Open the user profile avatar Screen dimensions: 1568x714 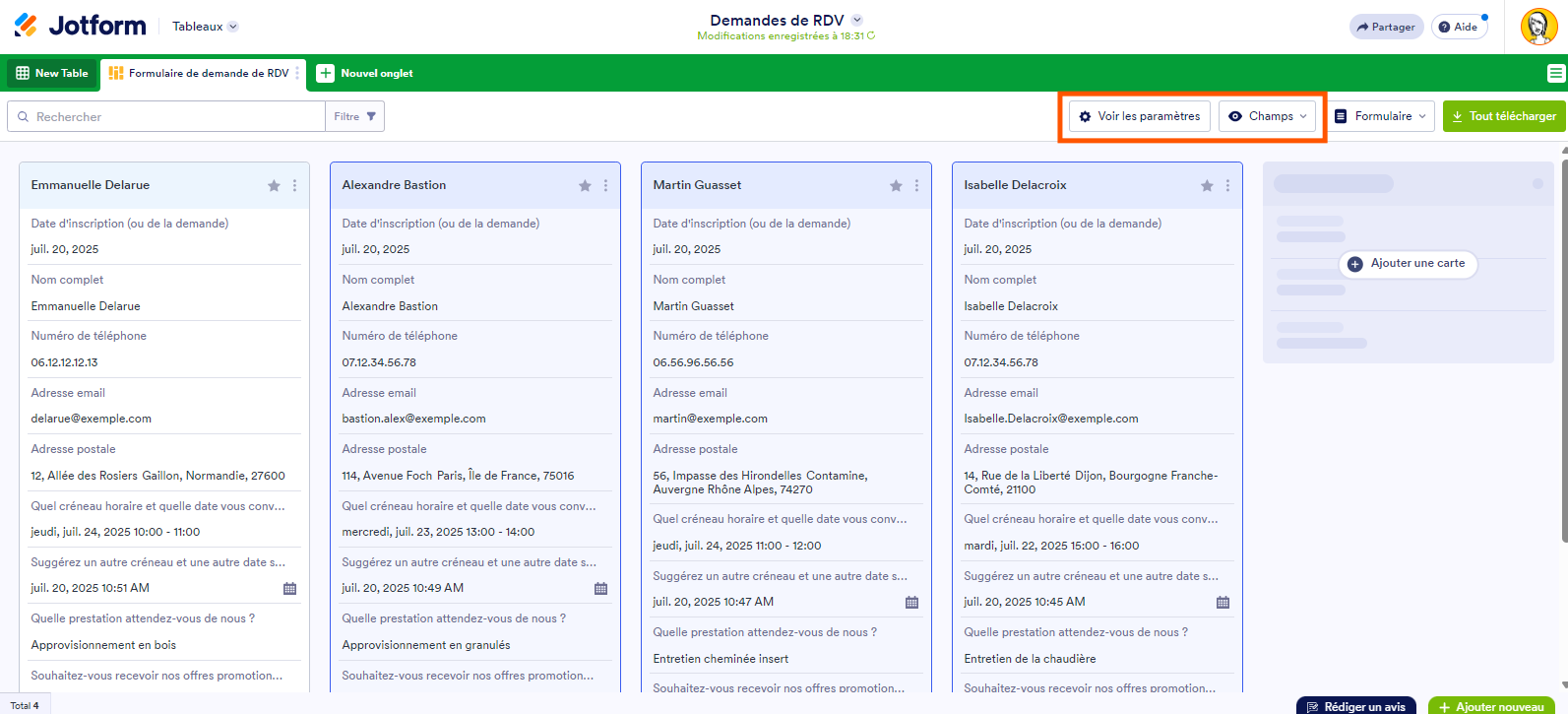pyautogui.click(x=1538, y=27)
